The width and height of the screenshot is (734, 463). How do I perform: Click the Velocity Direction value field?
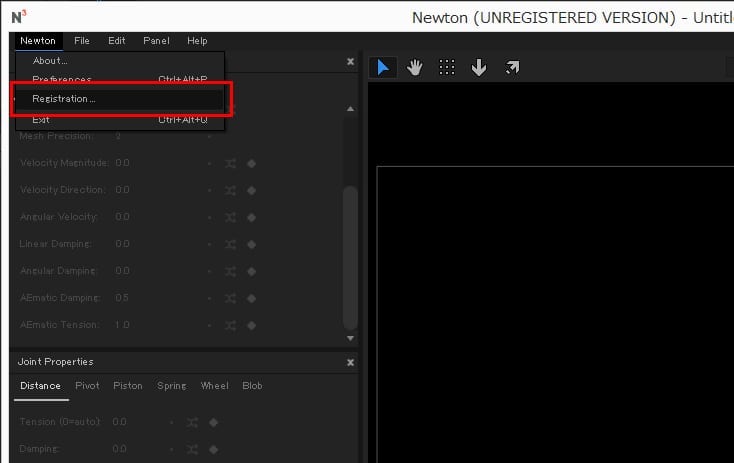(123, 190)
